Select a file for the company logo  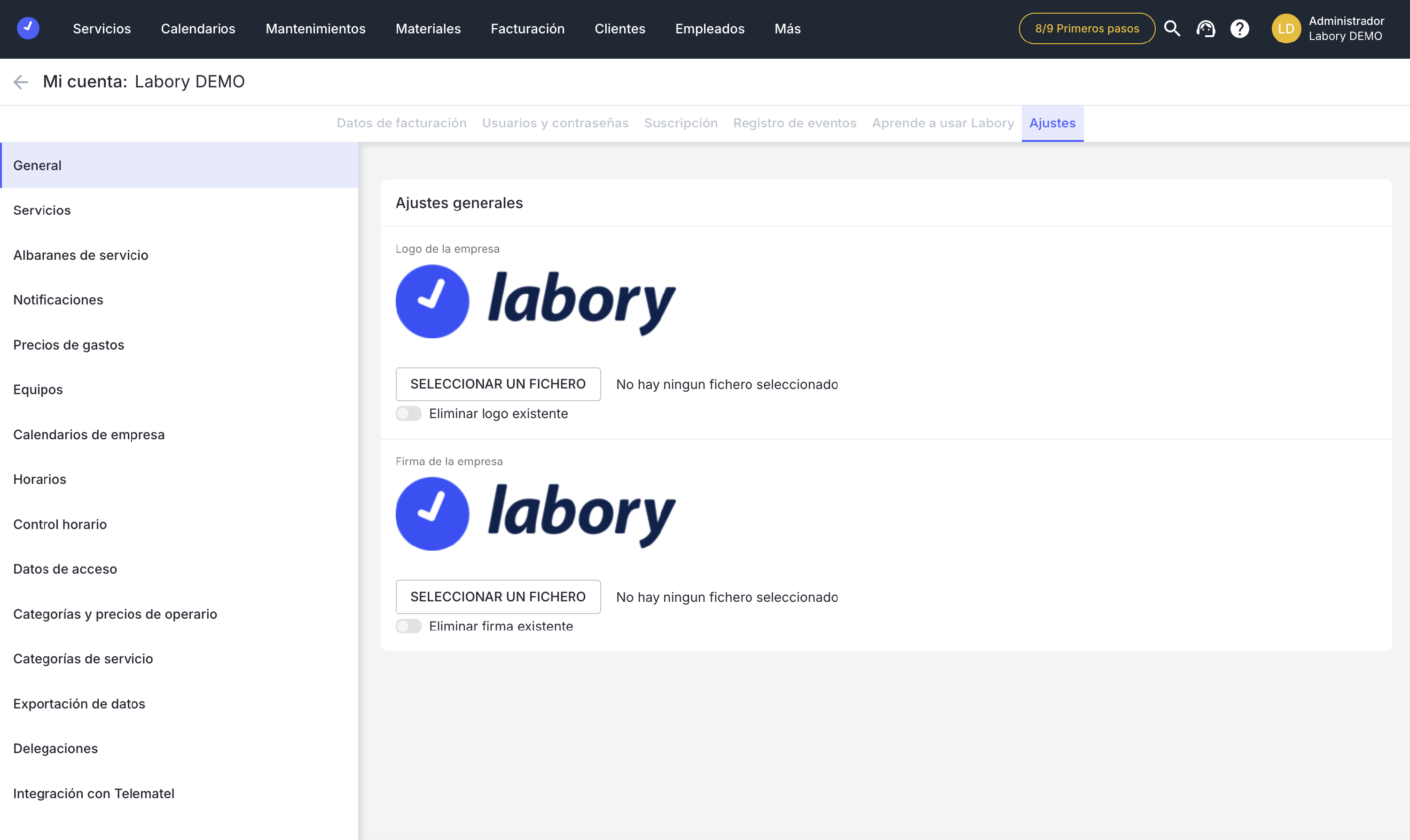[x=498, y=384]
